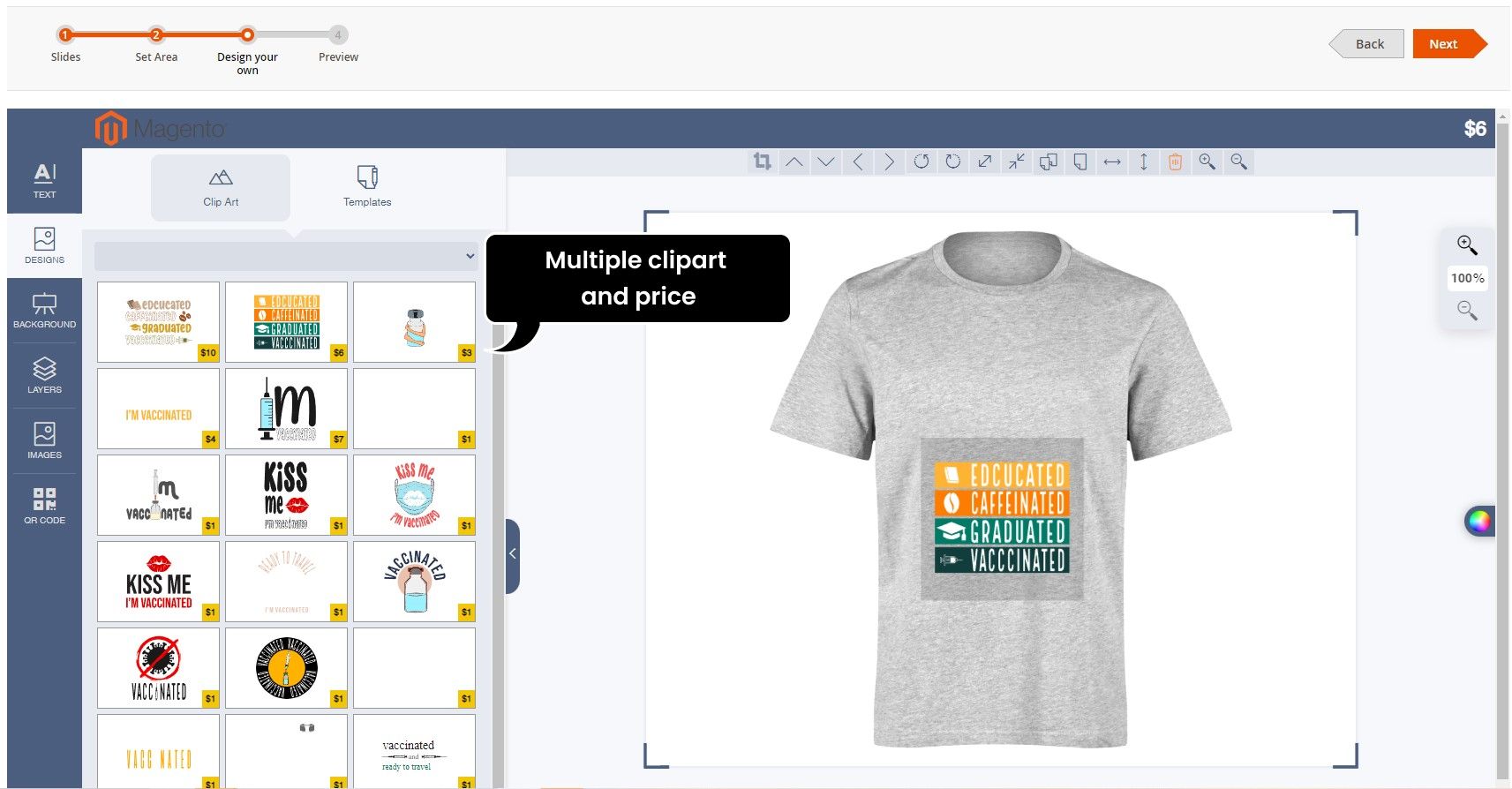Click the expand diagonal arrow icon

point(984,162)
